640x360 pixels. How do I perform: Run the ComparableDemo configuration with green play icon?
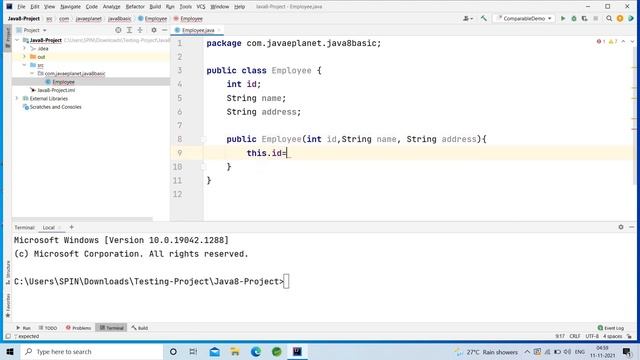[563, 18]
